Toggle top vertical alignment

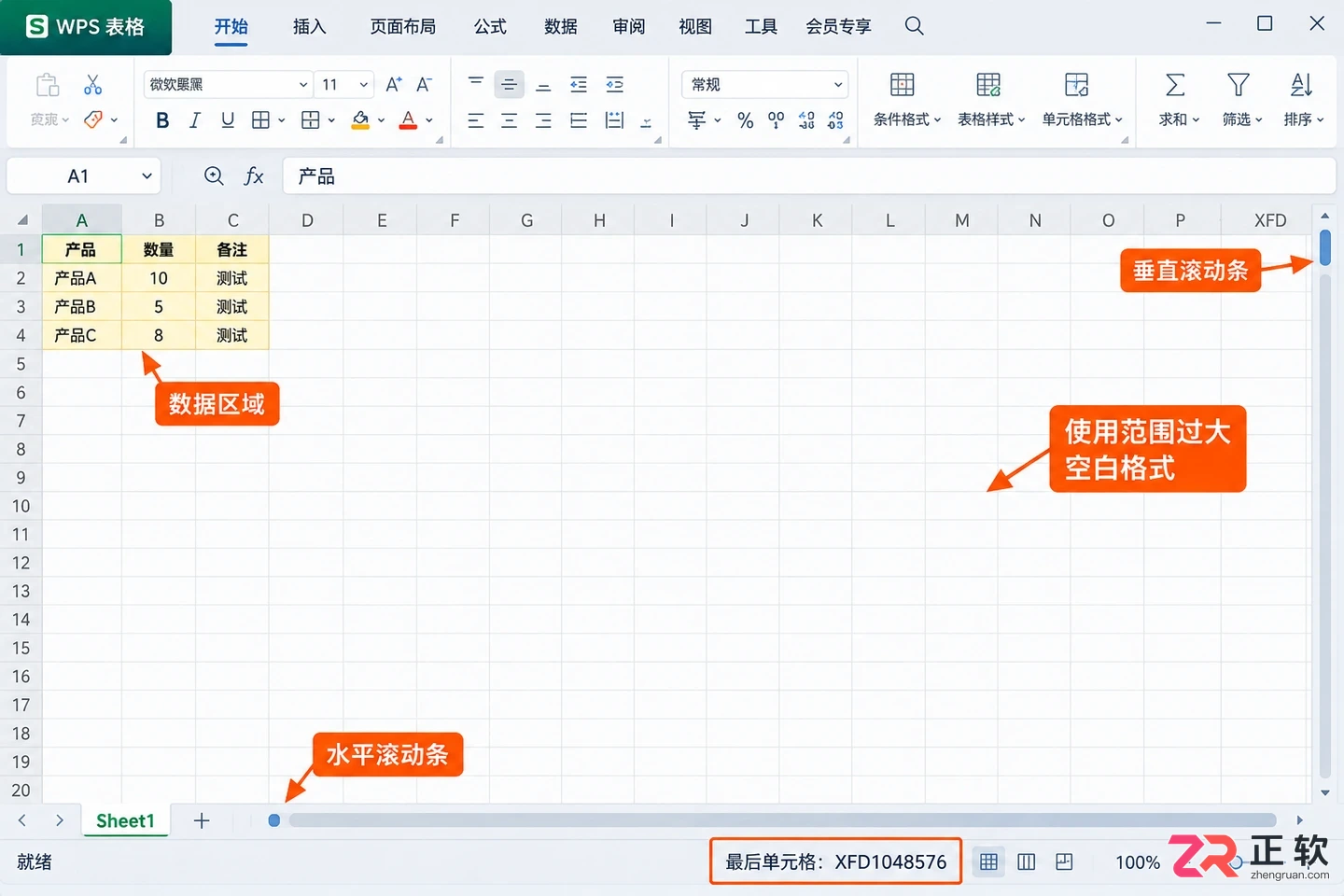[x=475, y=84]
